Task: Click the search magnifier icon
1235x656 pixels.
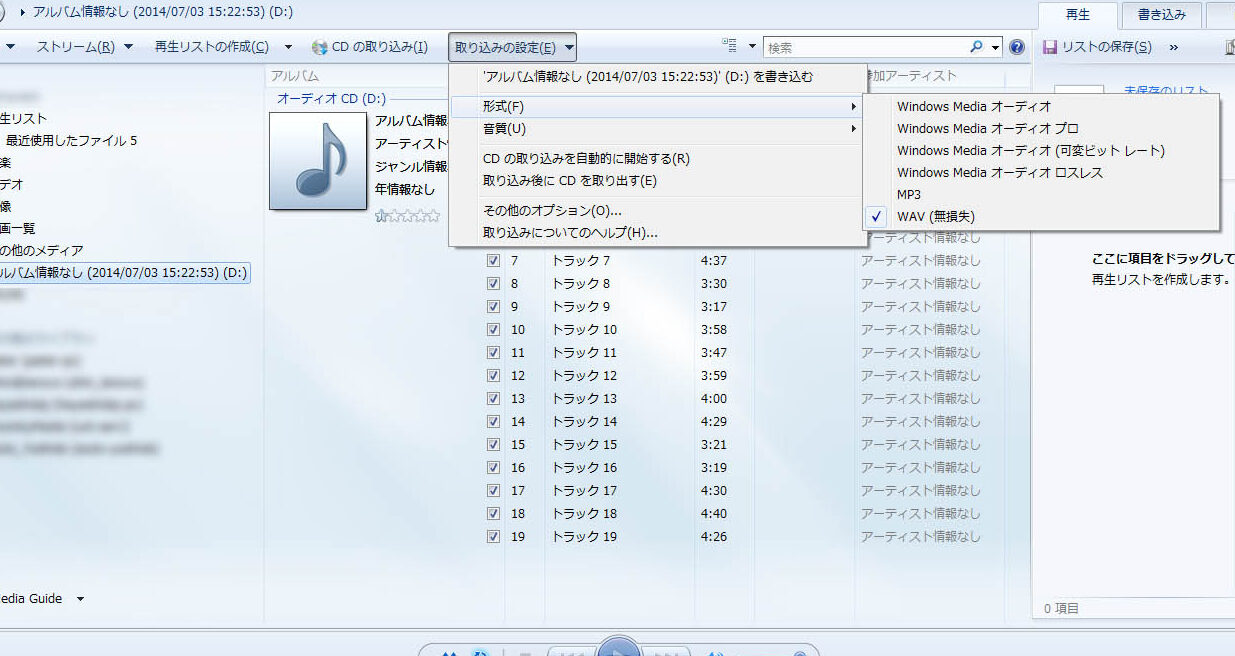Action: (977, 47)
